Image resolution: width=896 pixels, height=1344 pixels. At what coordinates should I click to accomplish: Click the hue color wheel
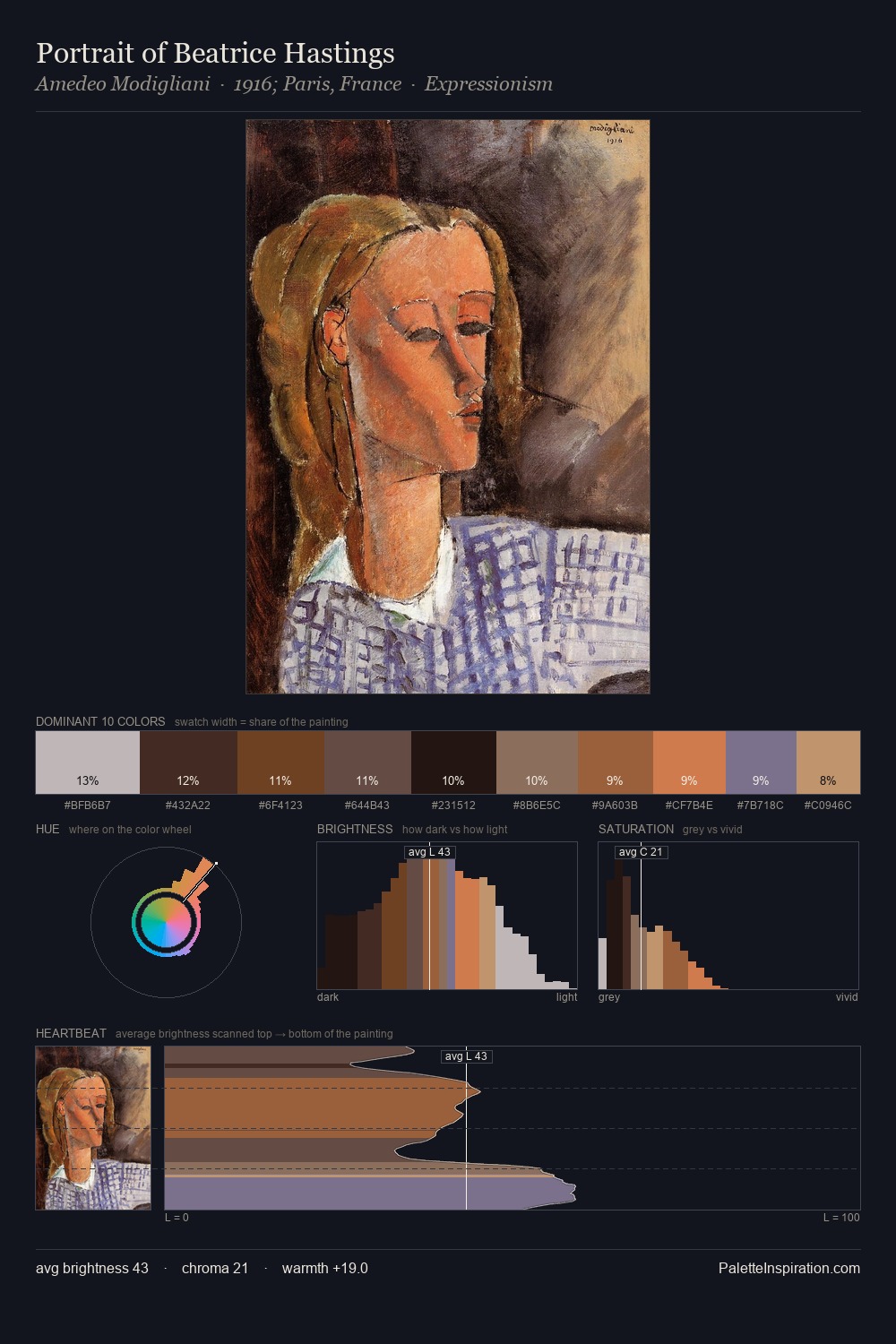166,922
